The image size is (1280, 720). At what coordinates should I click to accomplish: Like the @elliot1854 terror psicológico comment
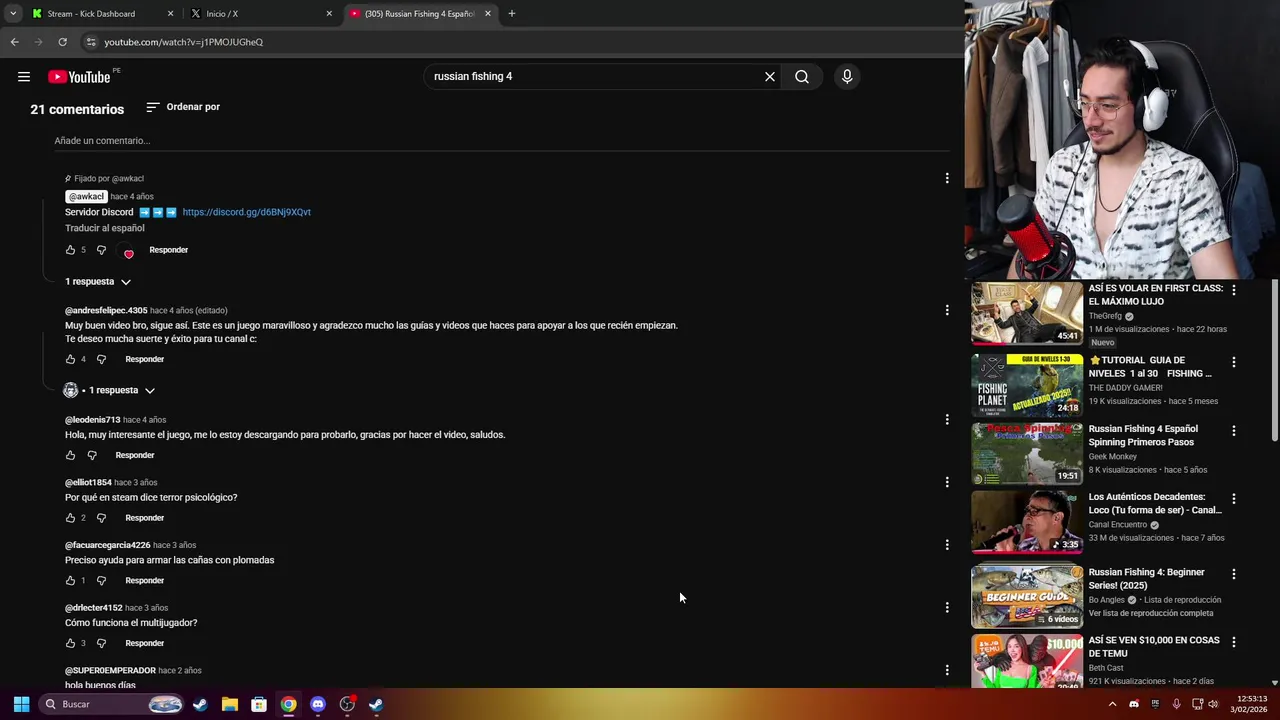[70, 518]
